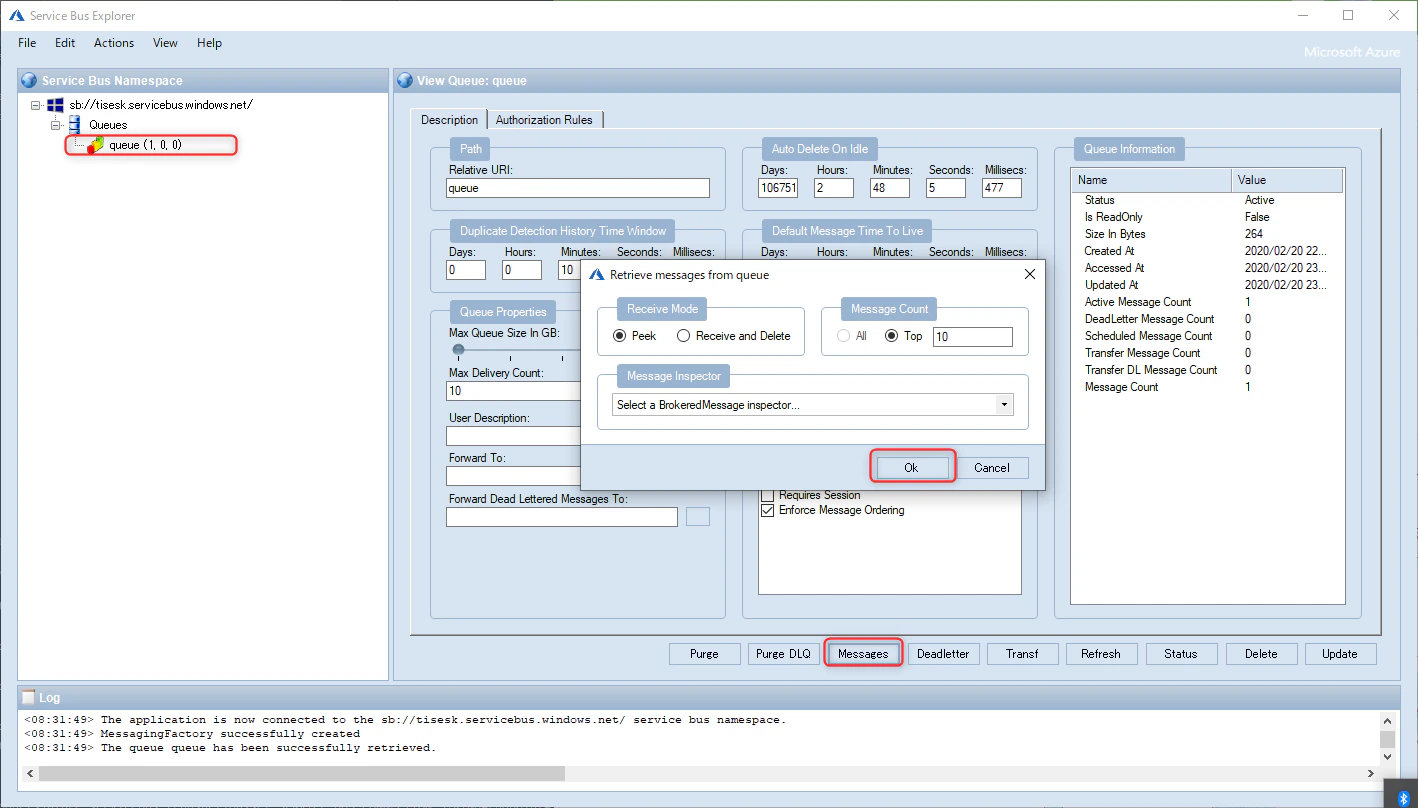Click the Transf button
The height and width of the screenshot is (808, 1418).
tap(1022, 654)
